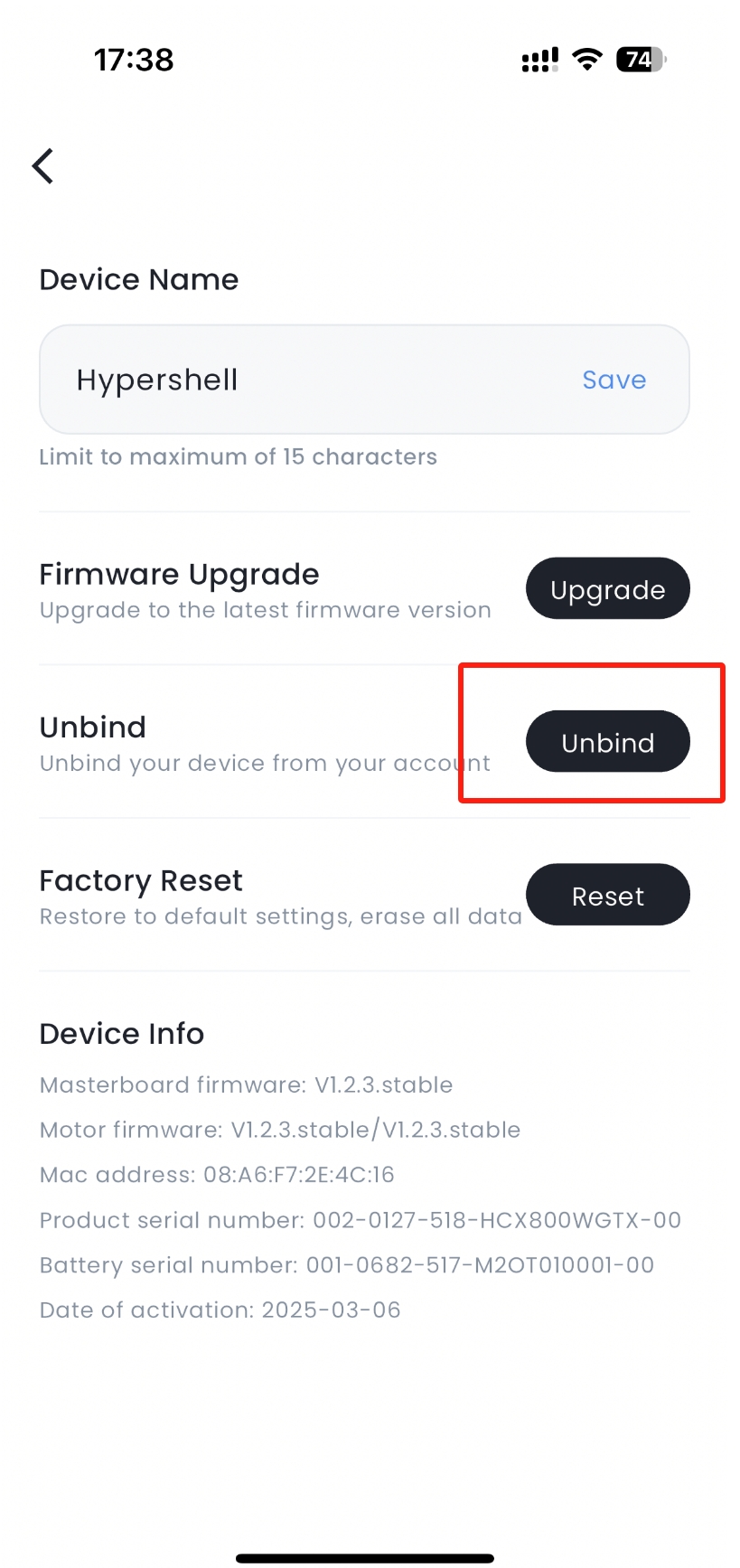740x1568 pixels.
Task: Select the Battery serial number line
Action: click(x=346, y=1265)
